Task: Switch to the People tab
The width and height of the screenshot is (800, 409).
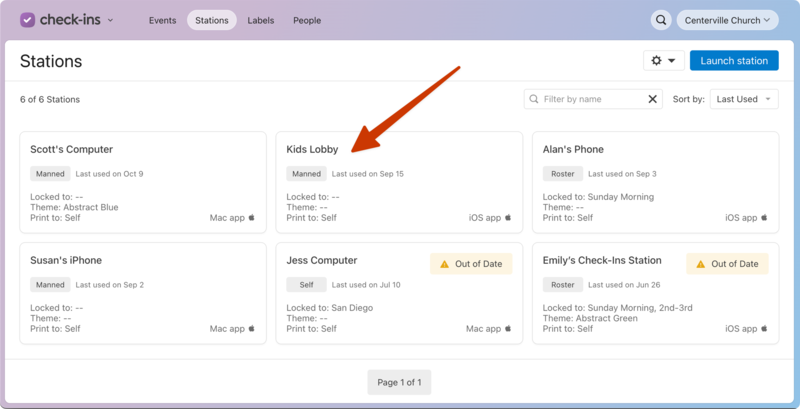Action: tap(307, 20)
